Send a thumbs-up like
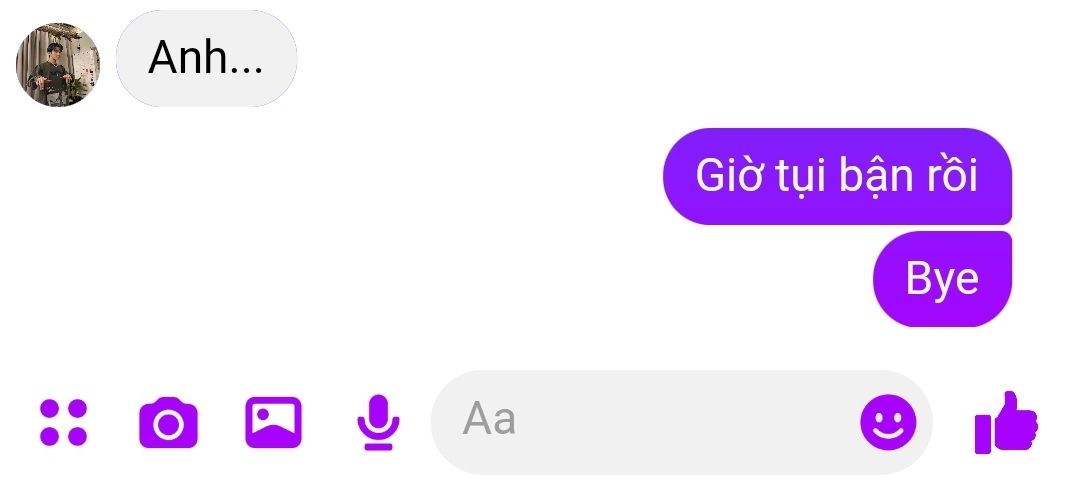1079x486 pixels. click(1006, 422)
